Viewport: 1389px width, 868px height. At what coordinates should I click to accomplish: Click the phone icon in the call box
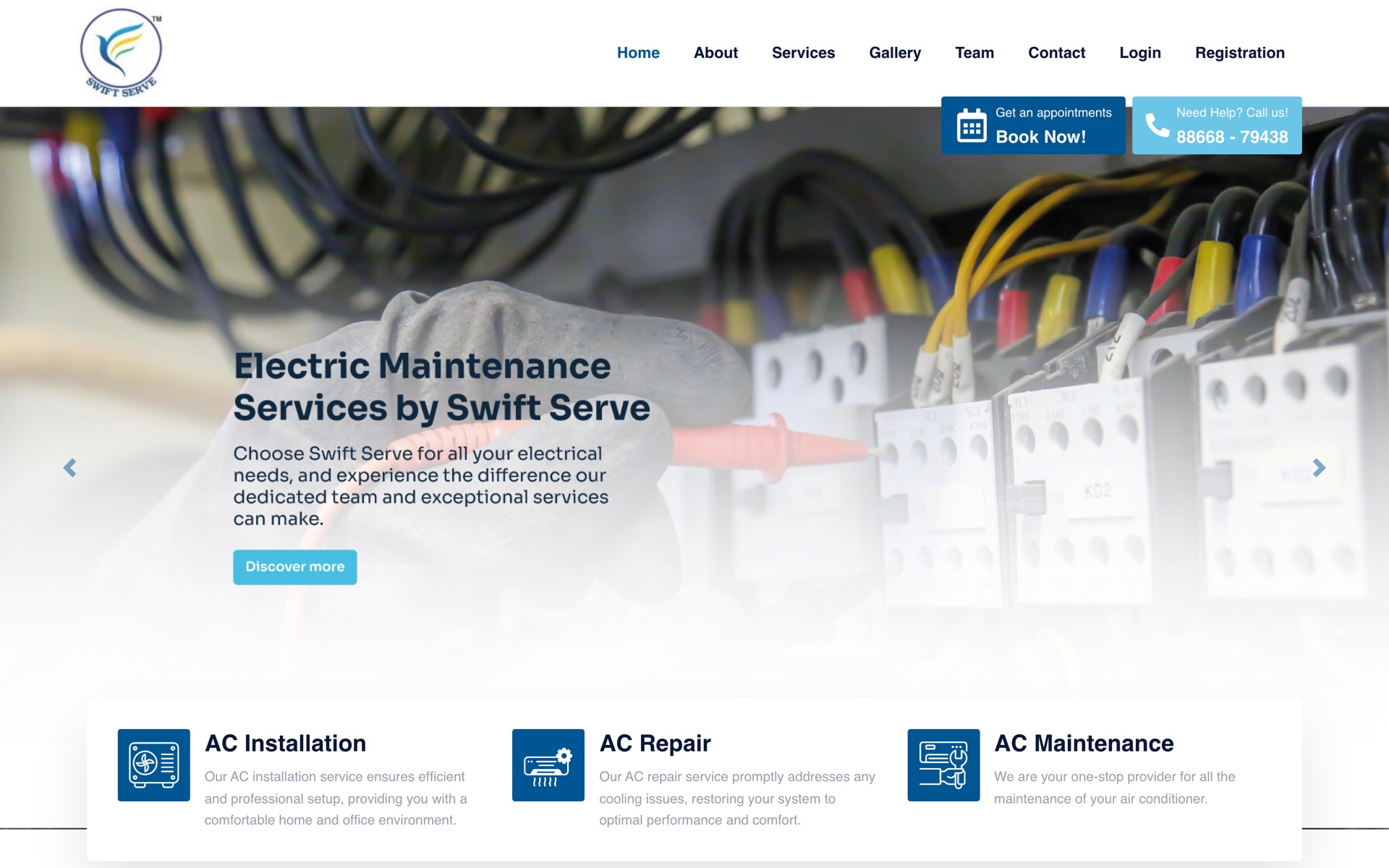click(1157, 125)
